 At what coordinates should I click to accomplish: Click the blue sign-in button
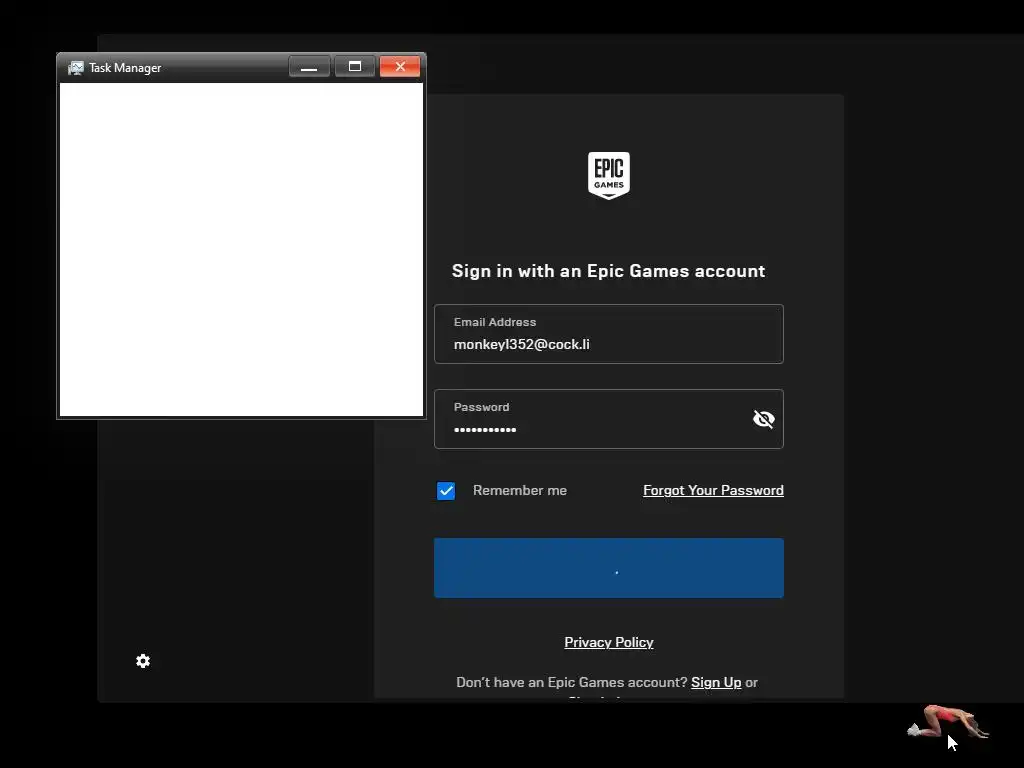click(609, 568)
